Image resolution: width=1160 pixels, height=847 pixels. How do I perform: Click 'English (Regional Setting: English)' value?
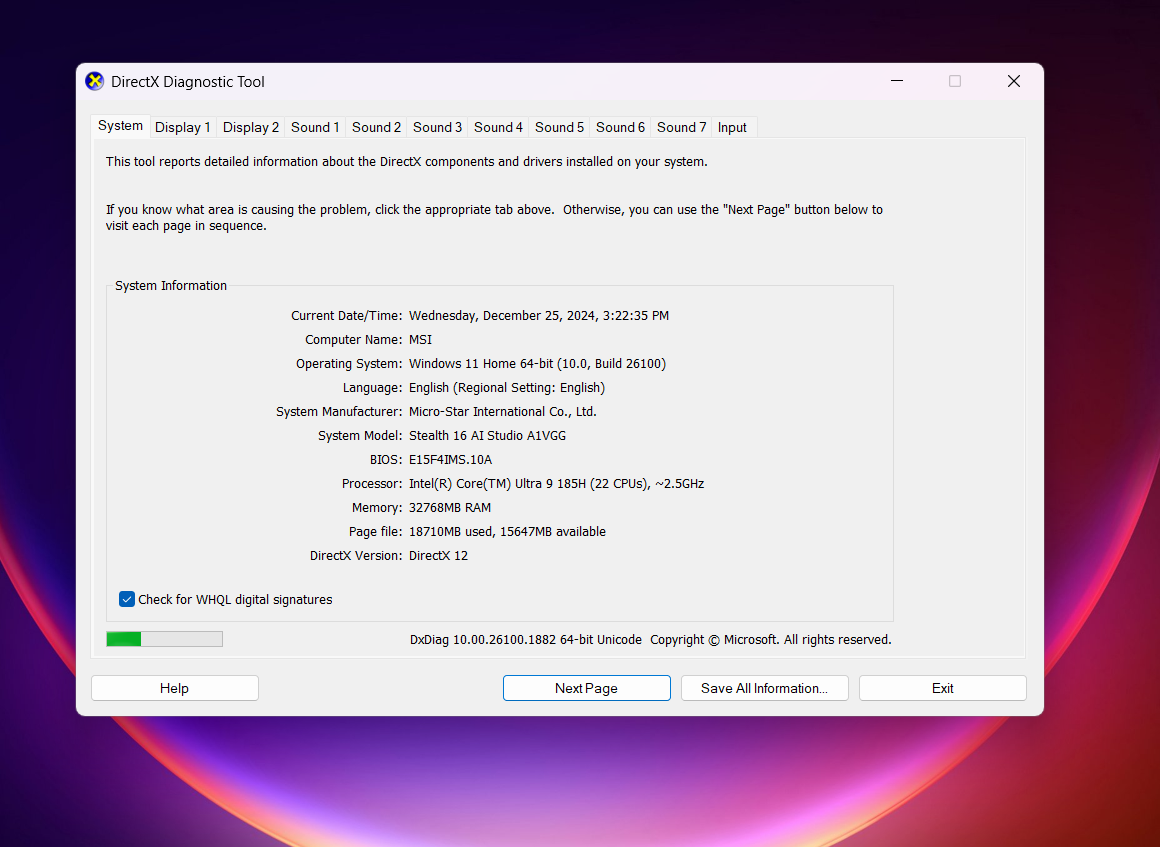tap(507, 388)
